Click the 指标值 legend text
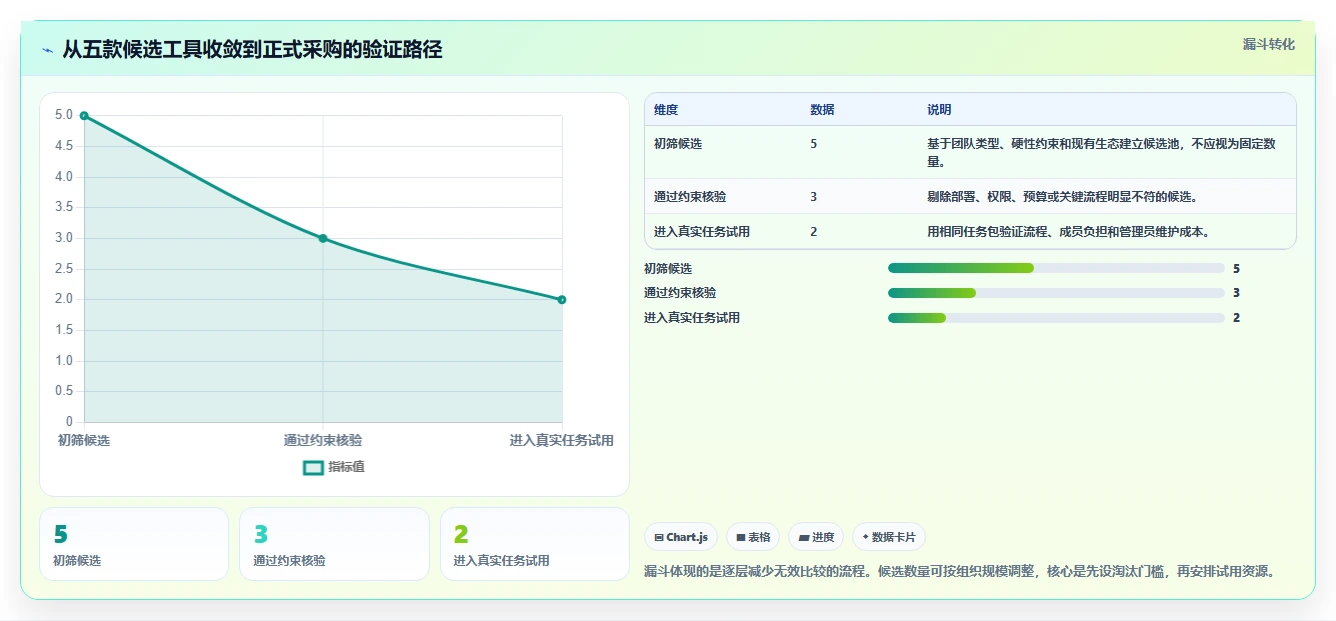 [x=346, y=467]
